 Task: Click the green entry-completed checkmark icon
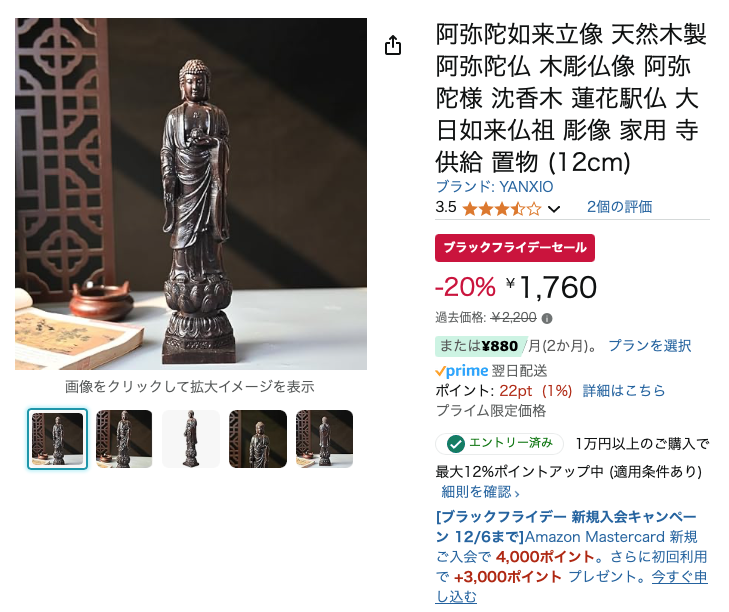[456, 444]
